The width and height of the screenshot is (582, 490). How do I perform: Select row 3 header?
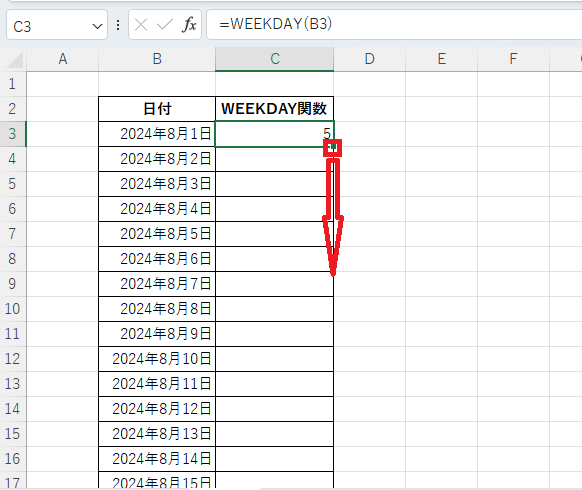tap(13, 134)
